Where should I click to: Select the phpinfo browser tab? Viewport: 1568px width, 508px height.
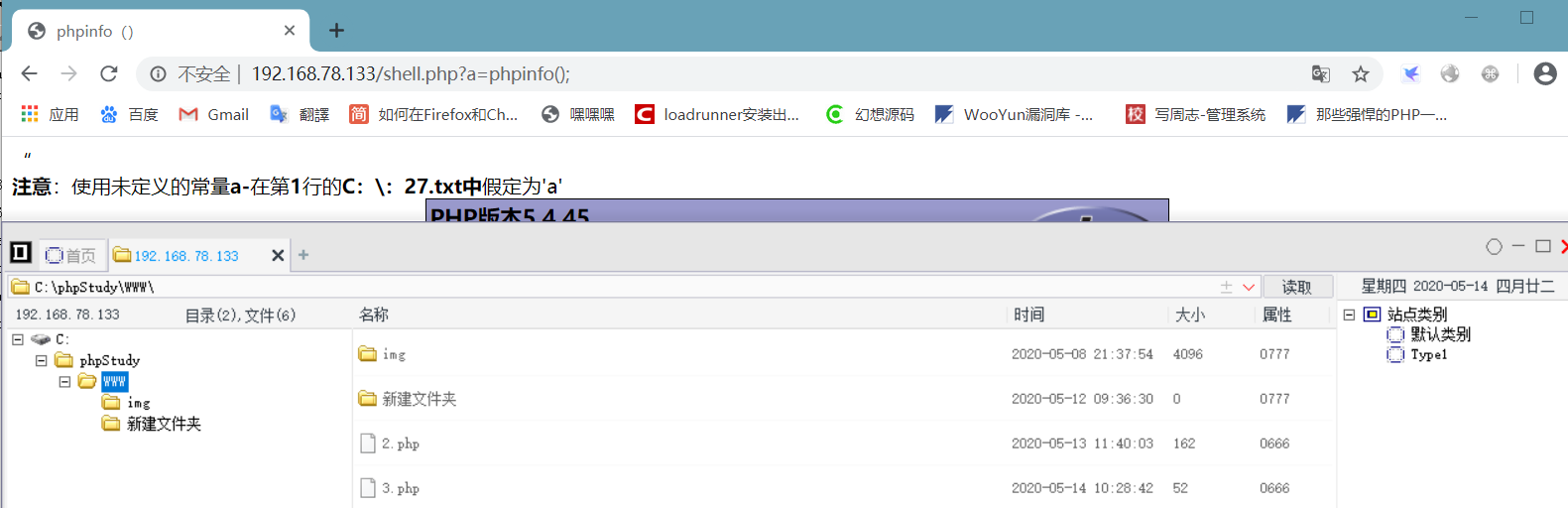(x=159, y=31)
